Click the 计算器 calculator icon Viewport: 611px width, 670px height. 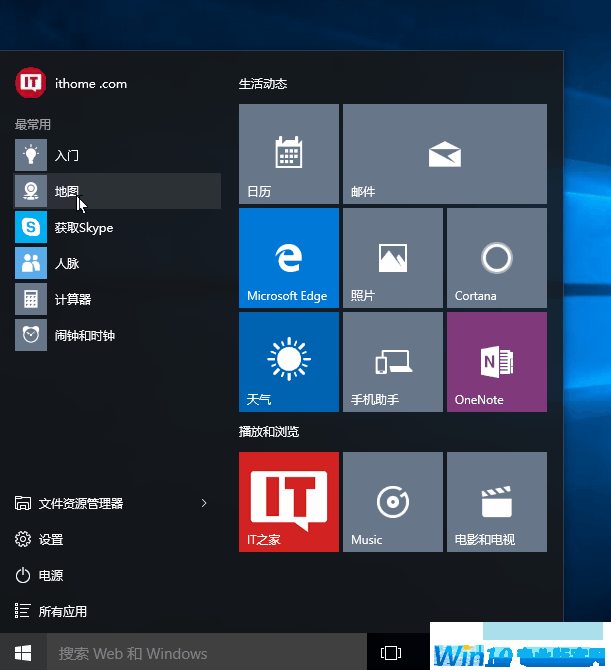click(x=31, y=299)
